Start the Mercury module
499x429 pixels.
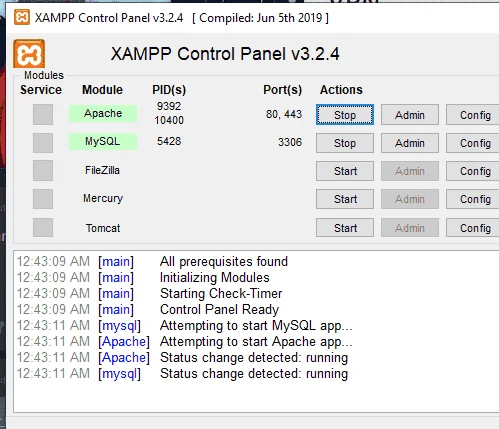click(345, 199)
